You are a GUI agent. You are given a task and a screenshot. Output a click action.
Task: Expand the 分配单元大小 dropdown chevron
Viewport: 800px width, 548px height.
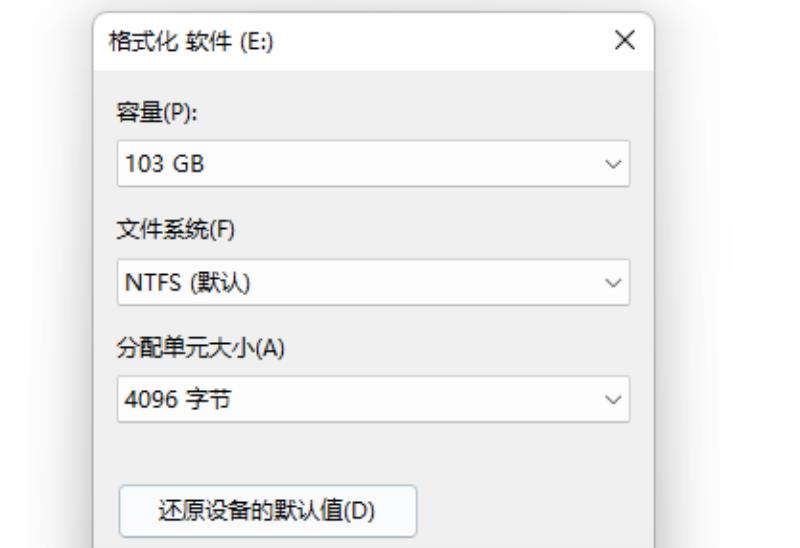(613, 399)
